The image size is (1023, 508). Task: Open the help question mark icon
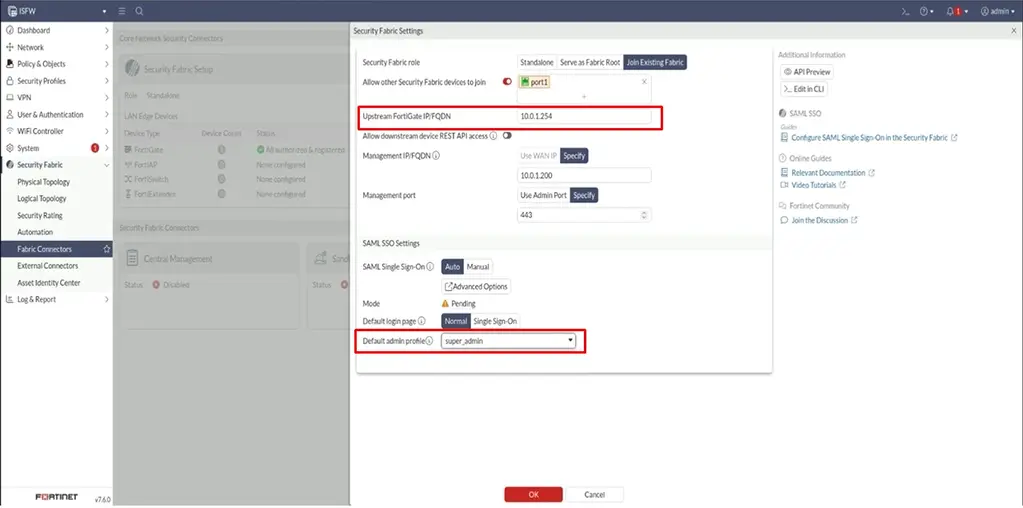[x=923, y=11]
